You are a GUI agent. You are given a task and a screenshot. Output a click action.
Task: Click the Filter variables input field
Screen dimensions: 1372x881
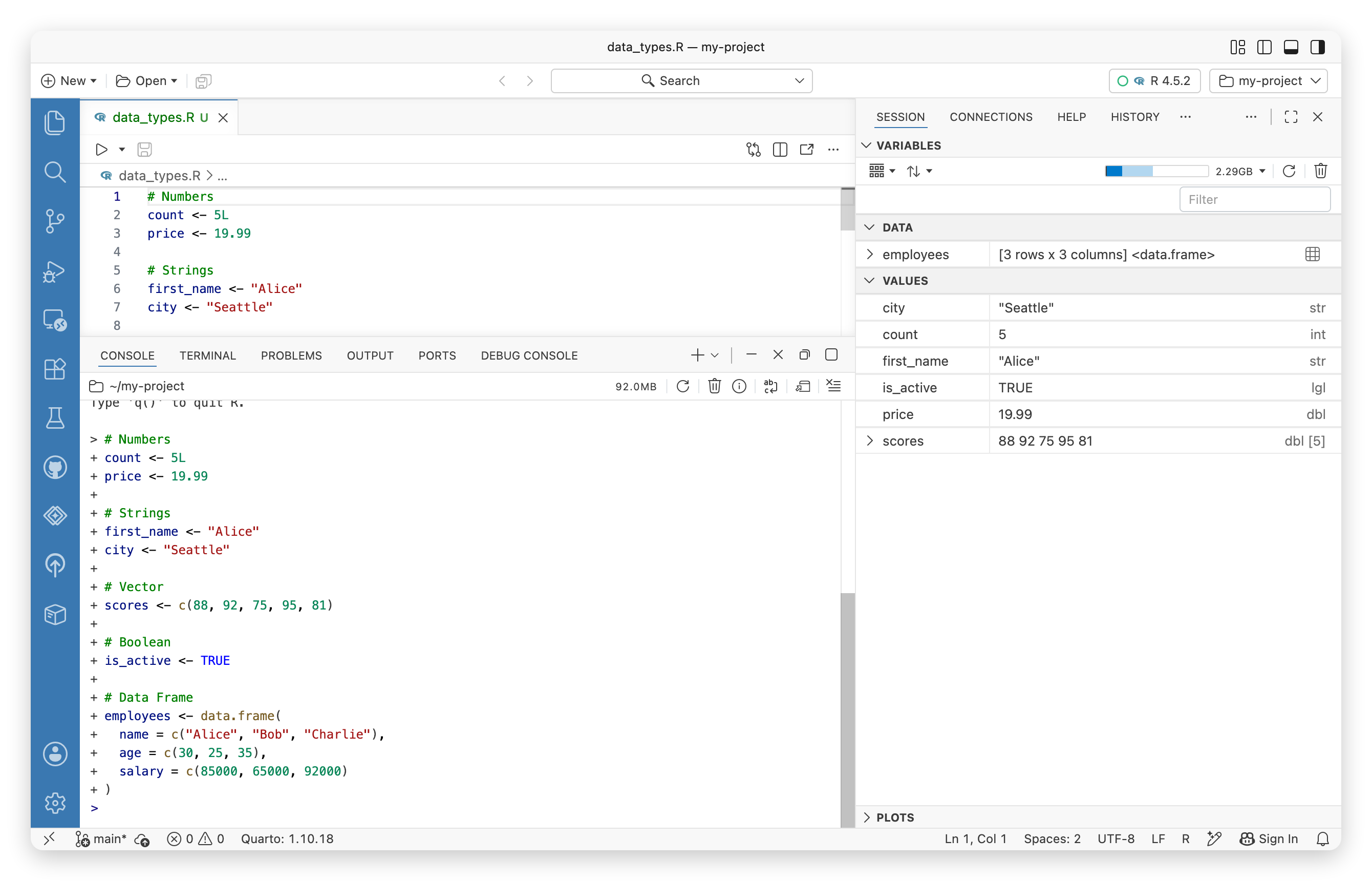click(1254, 199)
